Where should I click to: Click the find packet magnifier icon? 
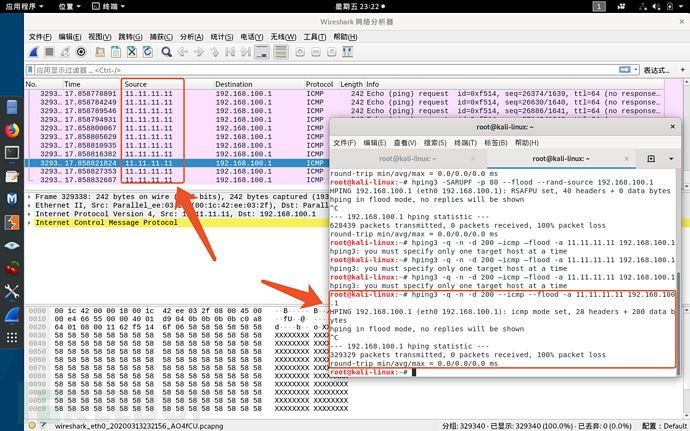166,52
